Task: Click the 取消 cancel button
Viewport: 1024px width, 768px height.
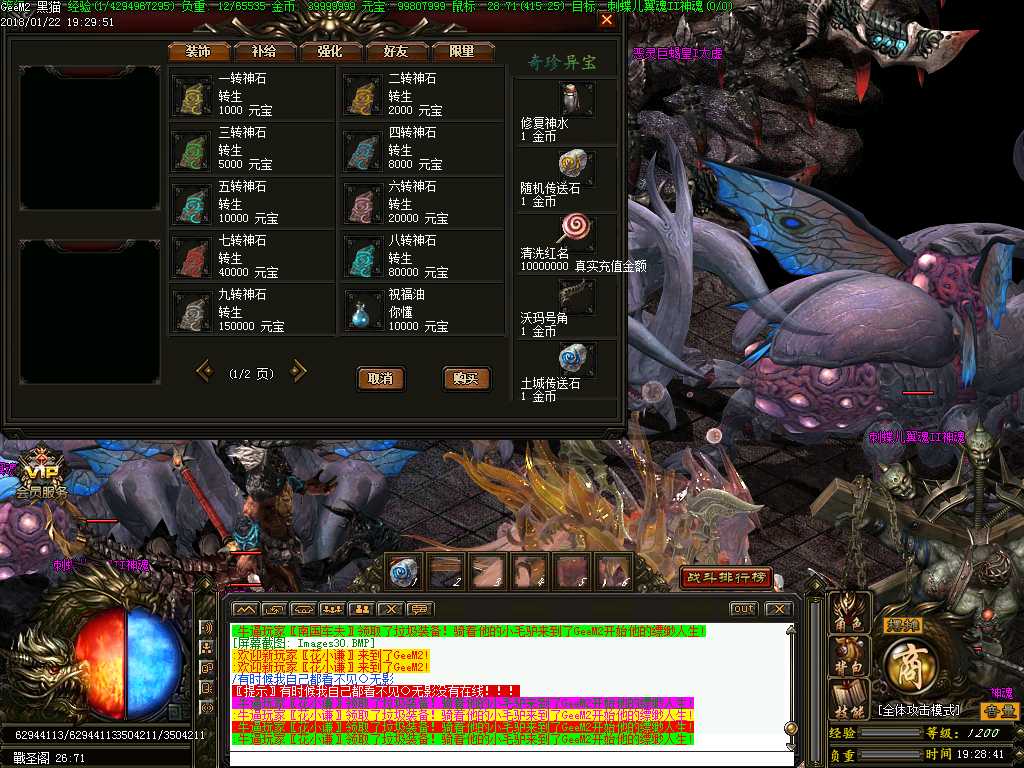Action: tap(381, 378)
